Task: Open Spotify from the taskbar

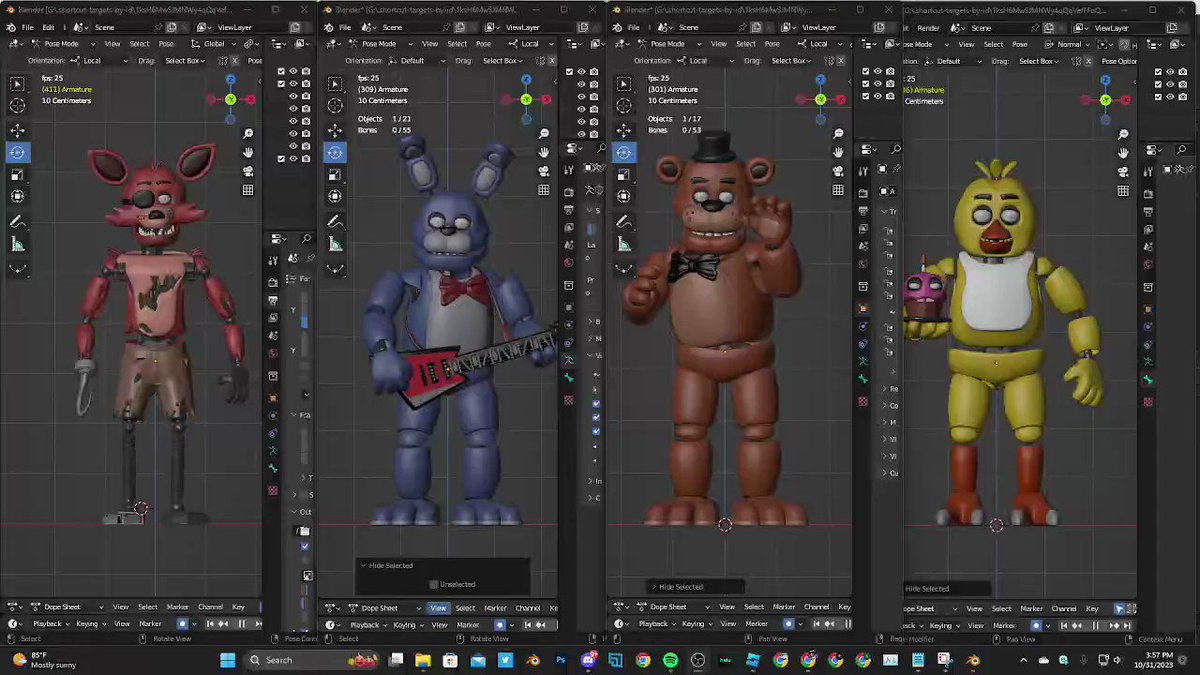Action: point(670,660)
